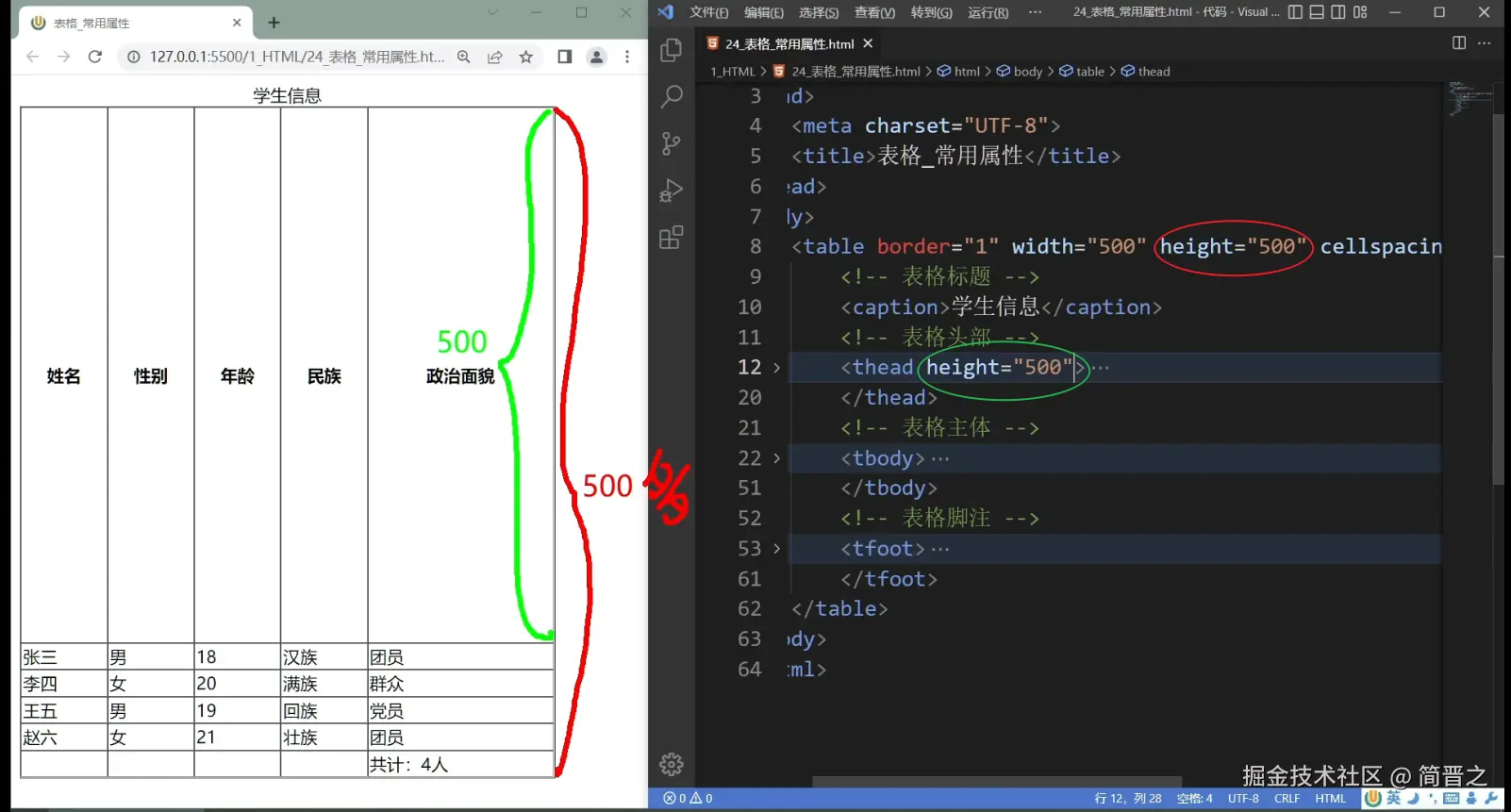Screen dimensions: 1511x812
Task: Open Chrome tab search dropdown arrow
Action: click(x=491, y=12)
